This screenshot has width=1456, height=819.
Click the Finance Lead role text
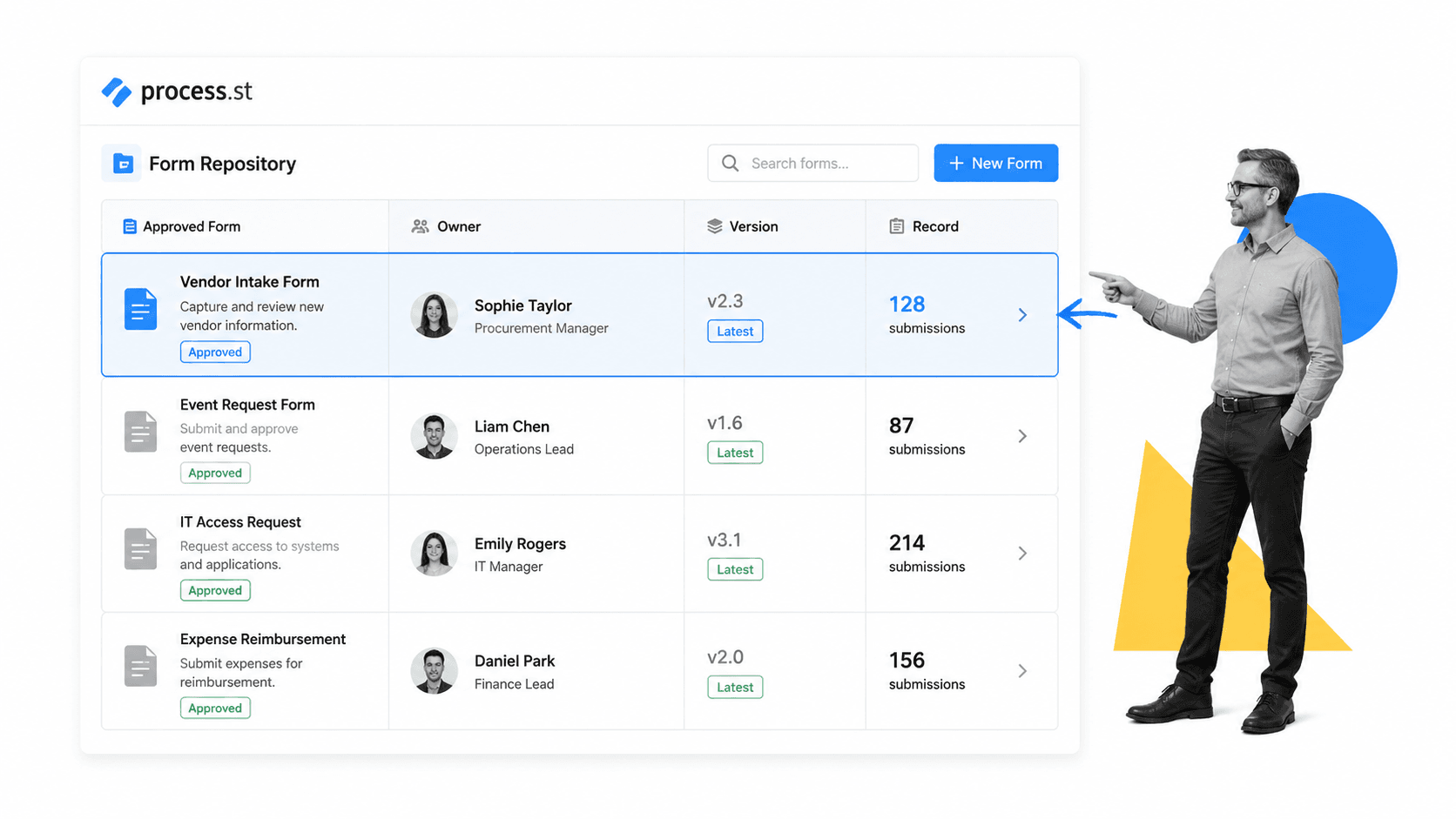tap(514, 684)
